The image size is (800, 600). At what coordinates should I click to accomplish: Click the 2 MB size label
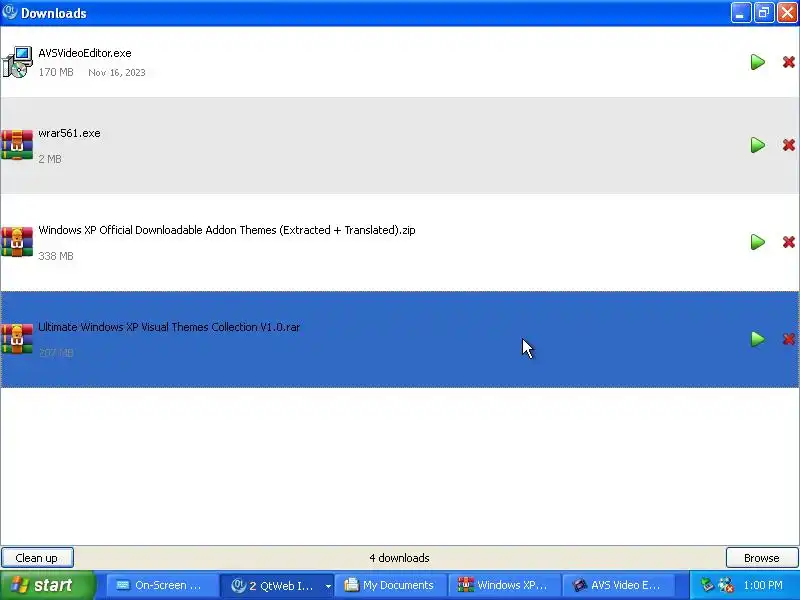(50, 159)
